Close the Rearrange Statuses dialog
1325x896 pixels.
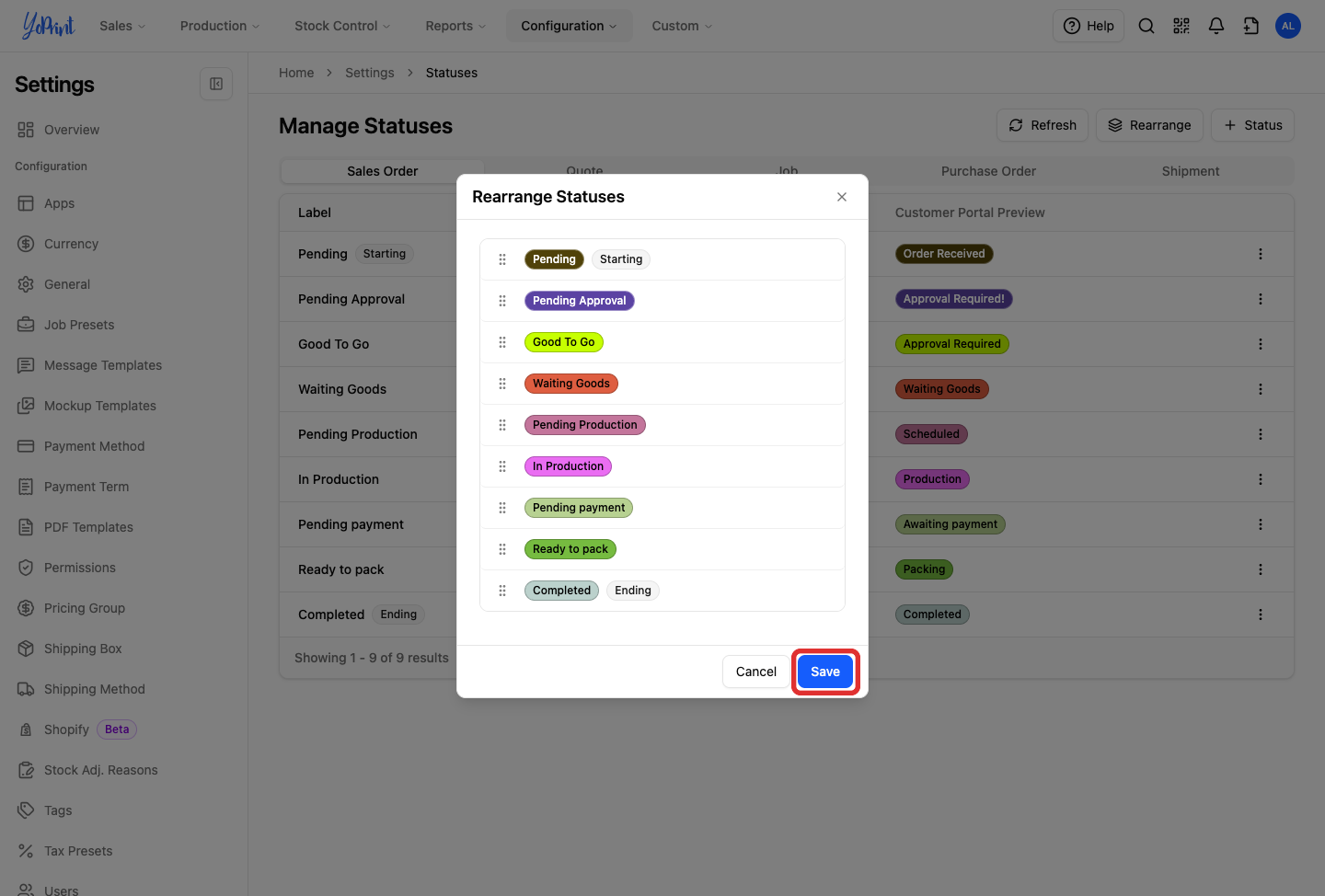pyautogui.click(x=842, y=197)
